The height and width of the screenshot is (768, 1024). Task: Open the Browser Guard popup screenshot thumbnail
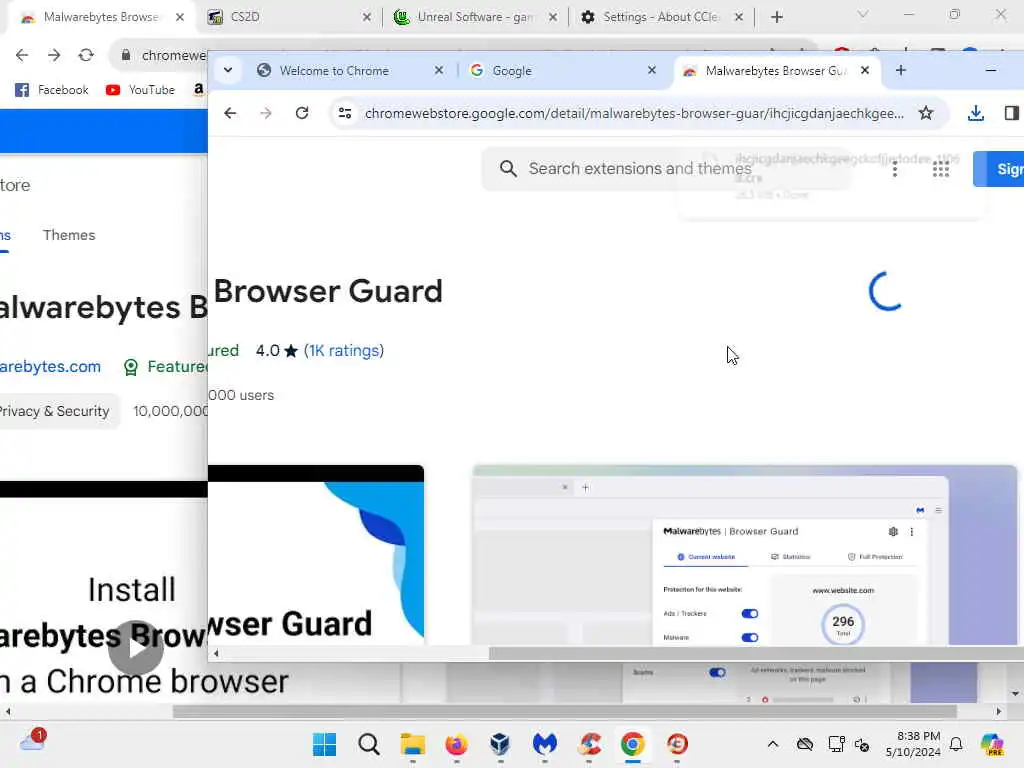(x=744, y=555)
